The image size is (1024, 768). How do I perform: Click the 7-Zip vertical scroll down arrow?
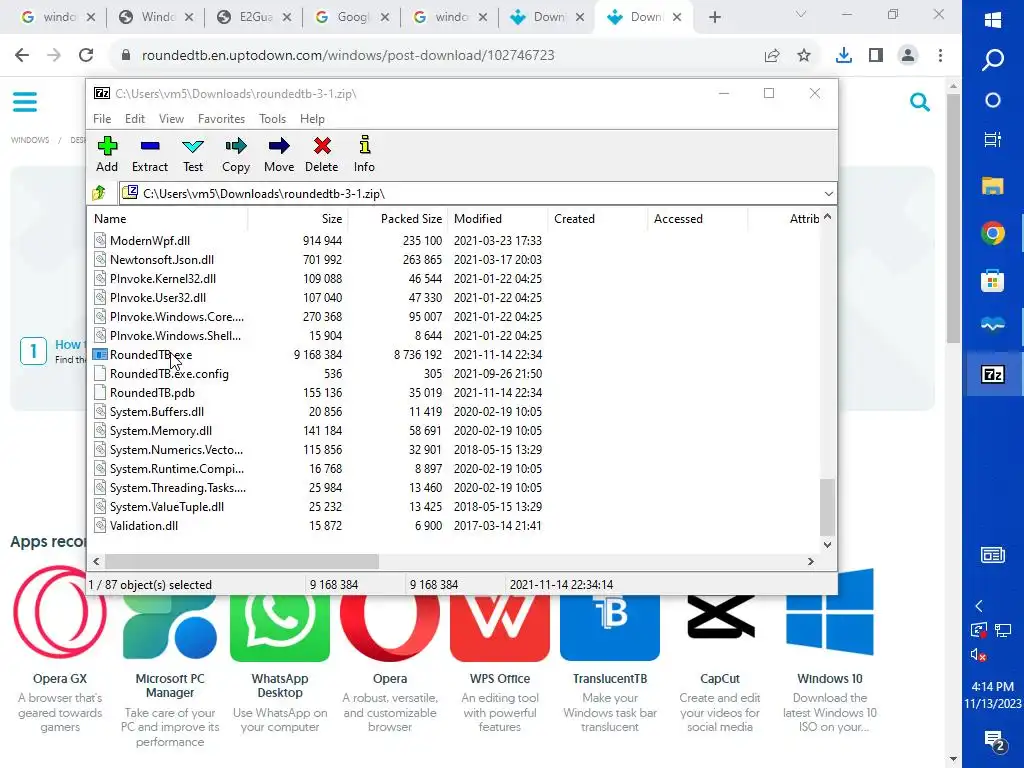[x=827, y=545]
